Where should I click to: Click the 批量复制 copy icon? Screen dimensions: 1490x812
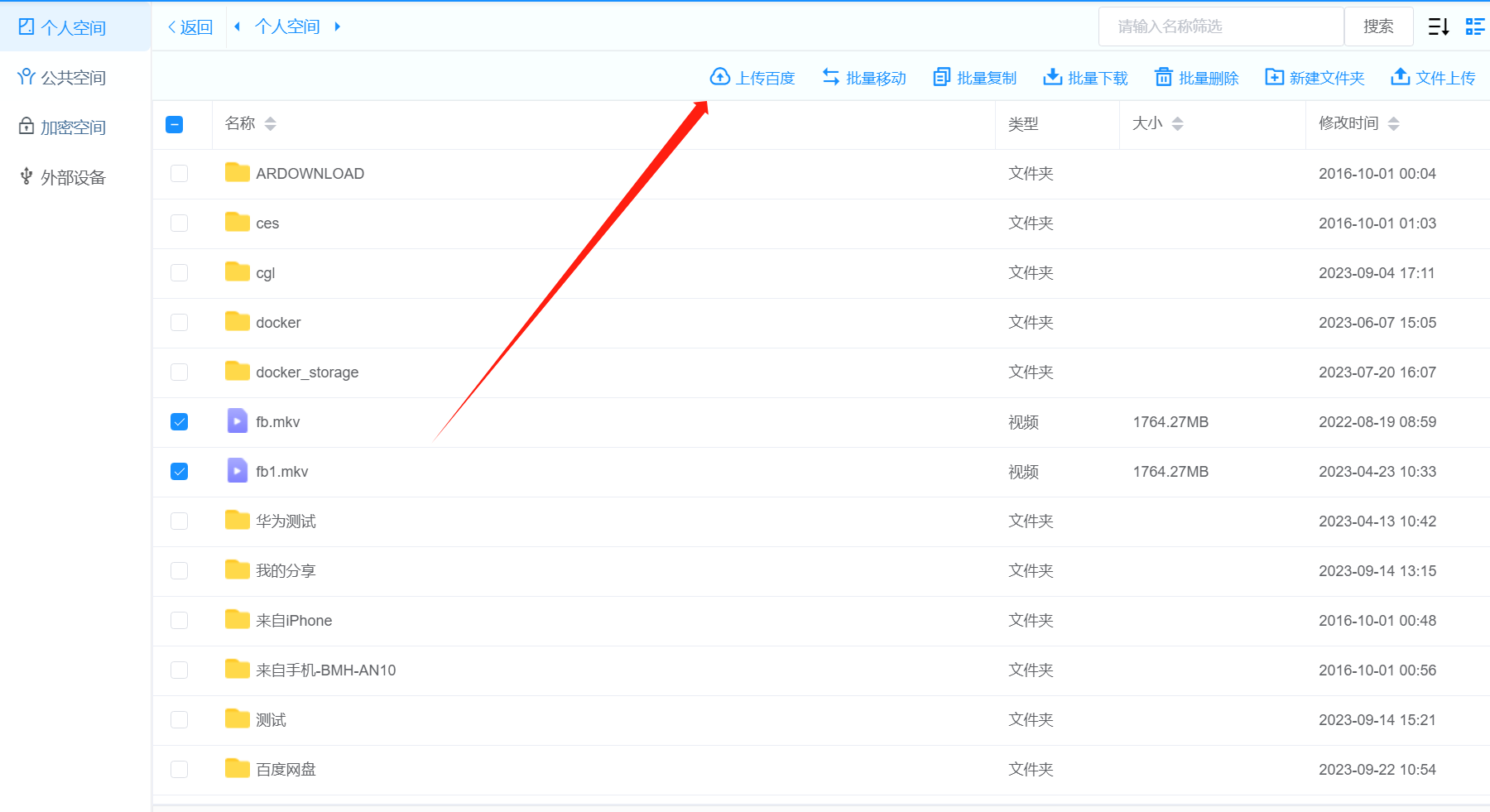pos(941,77)
